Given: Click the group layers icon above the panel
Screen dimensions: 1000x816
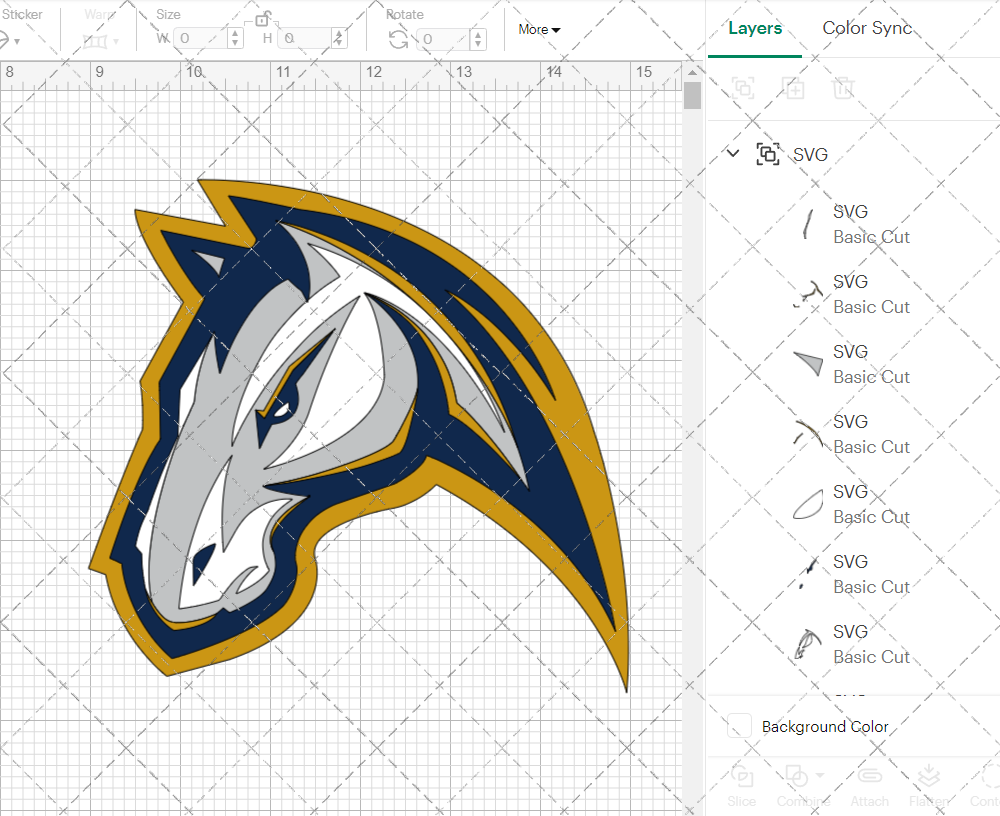Looking at the screenshot, I should (x=743, y=88).
